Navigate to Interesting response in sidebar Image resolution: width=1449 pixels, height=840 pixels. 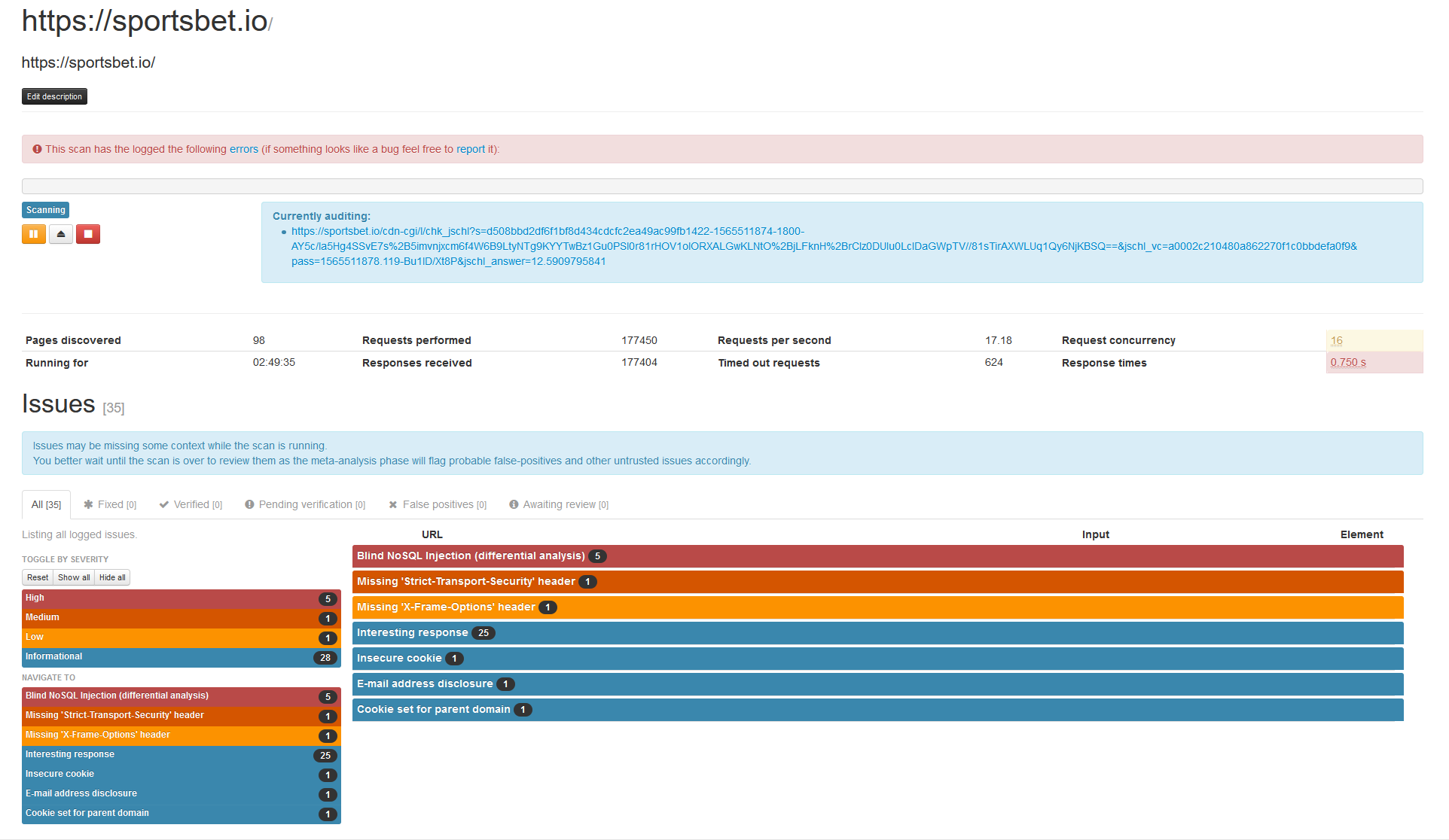coord(182,756)
